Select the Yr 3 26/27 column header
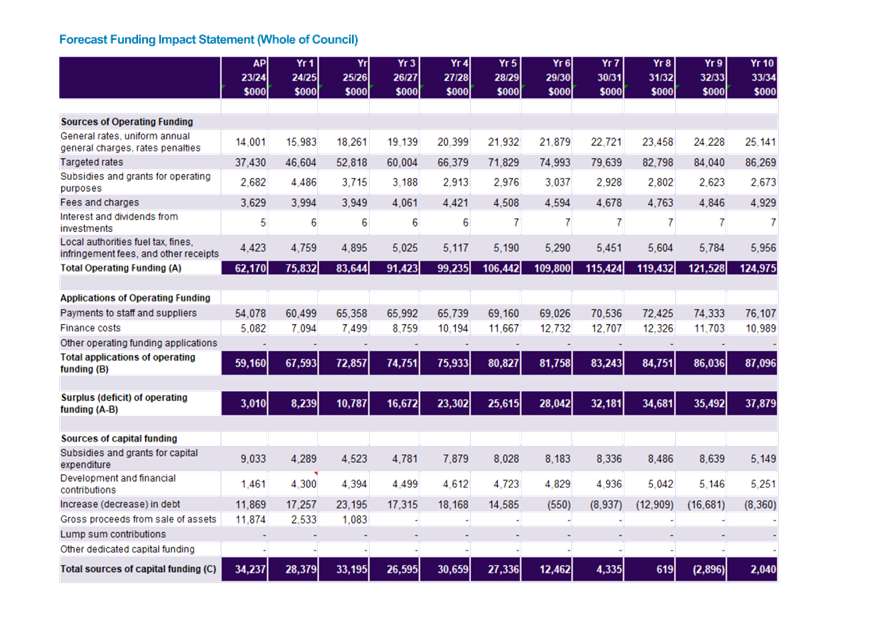 click(x=394, y=77)
